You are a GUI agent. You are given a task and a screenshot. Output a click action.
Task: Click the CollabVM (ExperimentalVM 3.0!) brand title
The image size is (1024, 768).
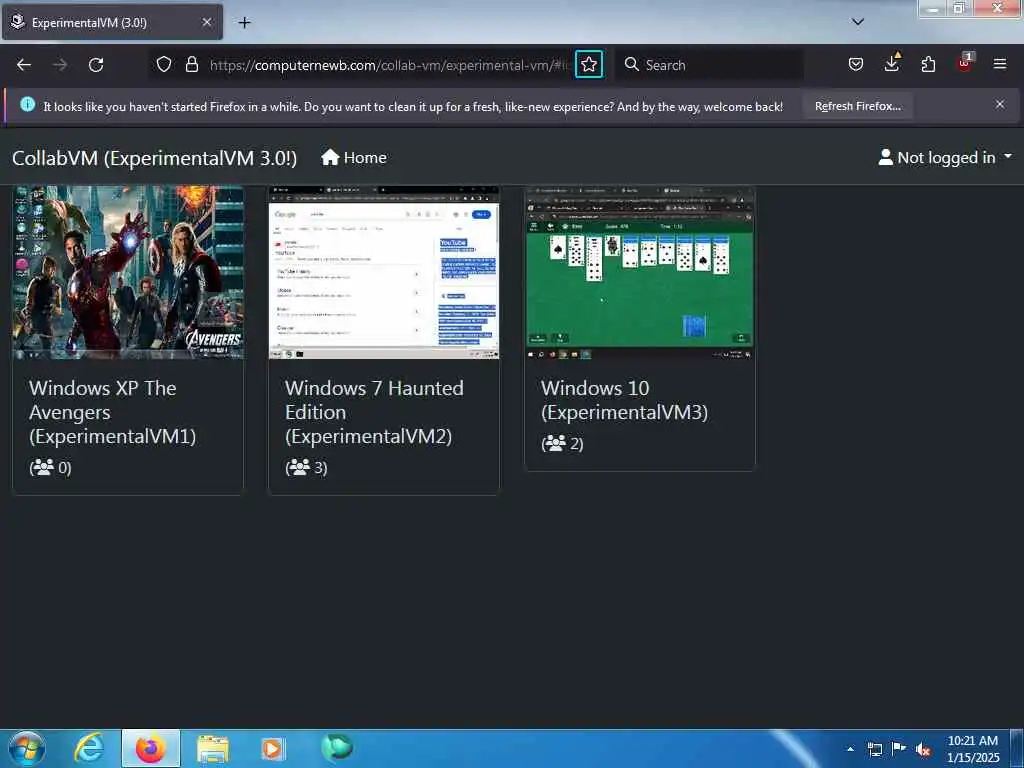click(155, 158)
